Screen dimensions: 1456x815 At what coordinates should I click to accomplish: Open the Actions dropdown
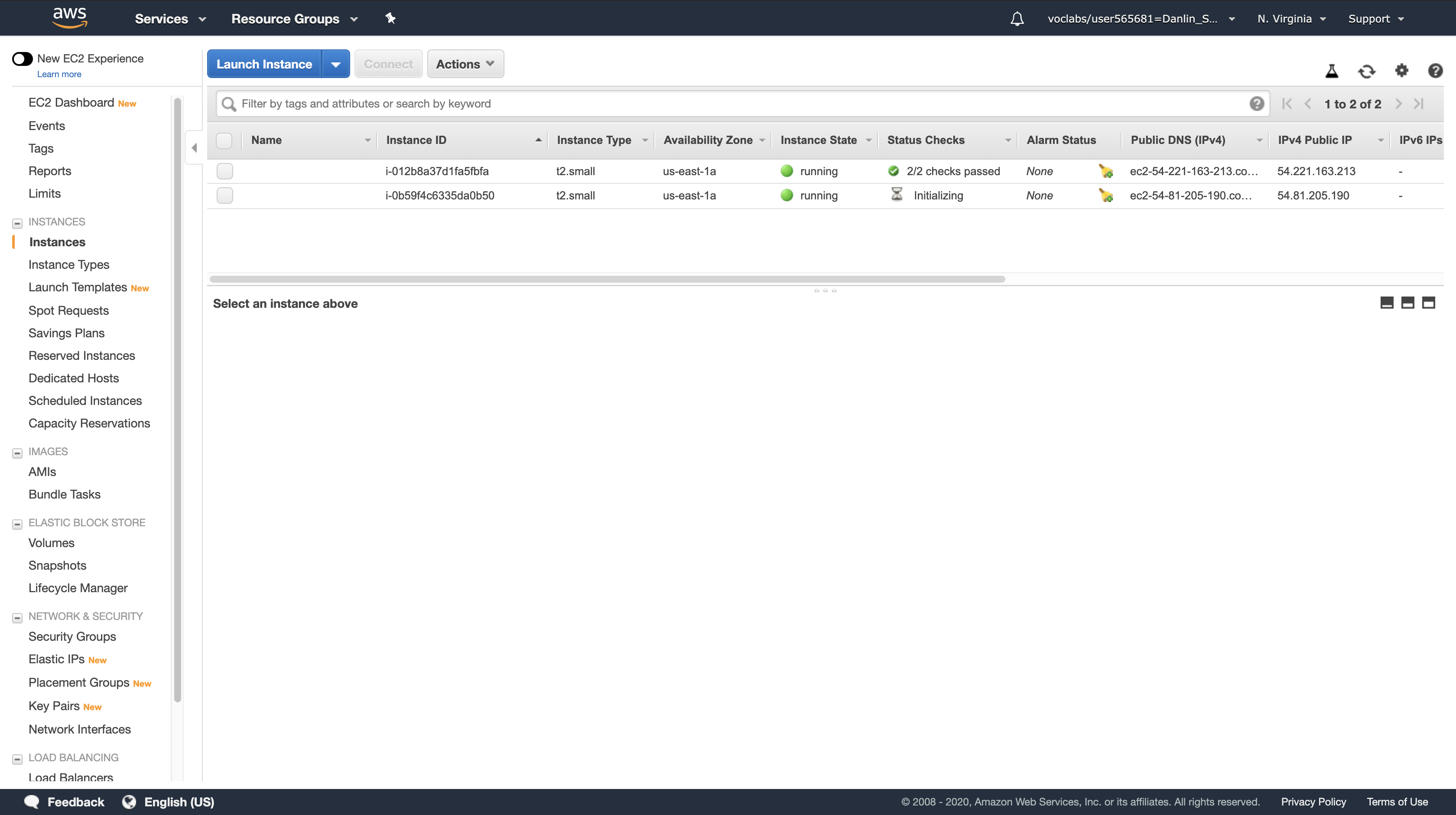(465, 64)
